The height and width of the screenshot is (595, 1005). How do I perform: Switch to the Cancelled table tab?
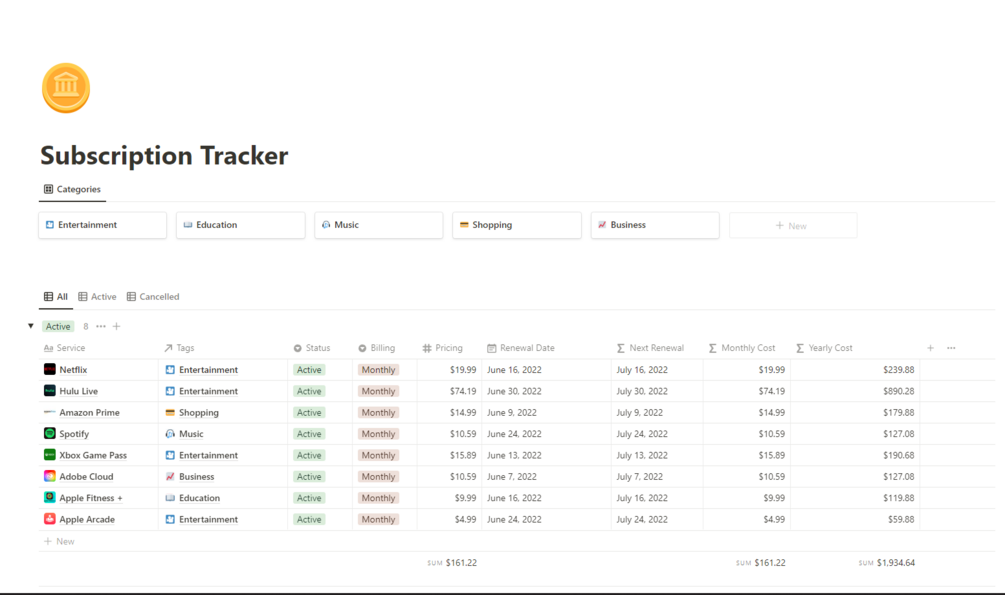pyautogui.click(x=153, y=297)
